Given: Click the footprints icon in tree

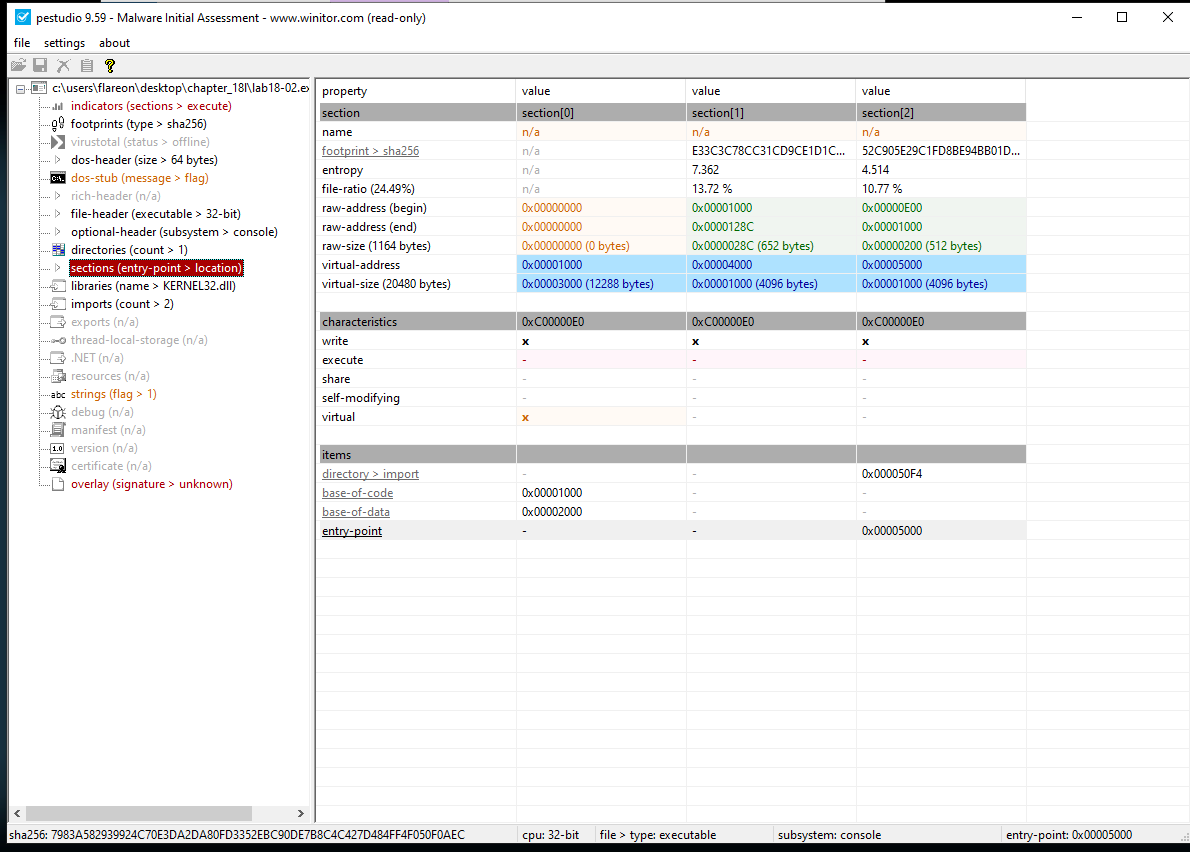Looking at the screenshot, I should tap(58, 124).
